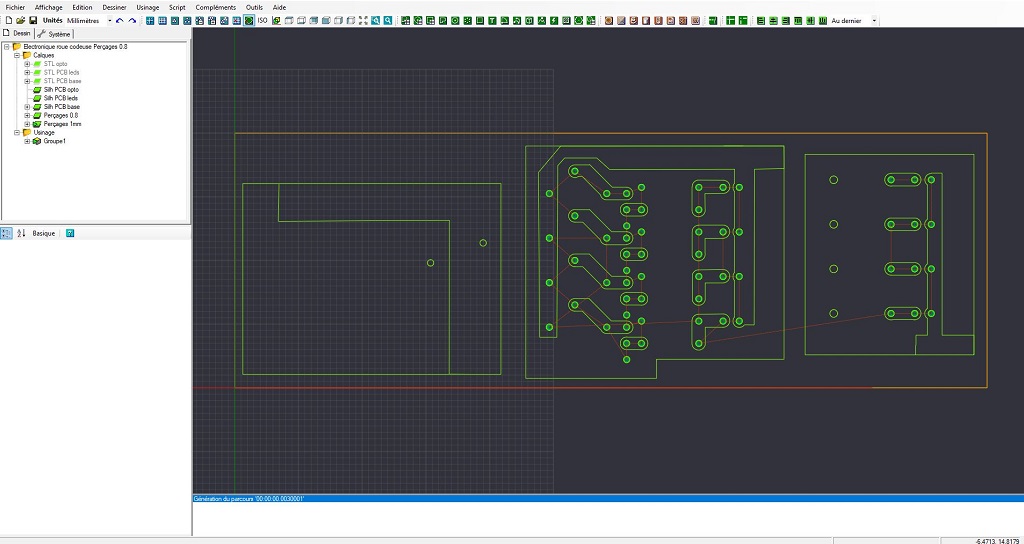Redo with the forward arrow icon
Image resolution: width=1024 pixels, height=544 pixels.
[x=132, y=20]
